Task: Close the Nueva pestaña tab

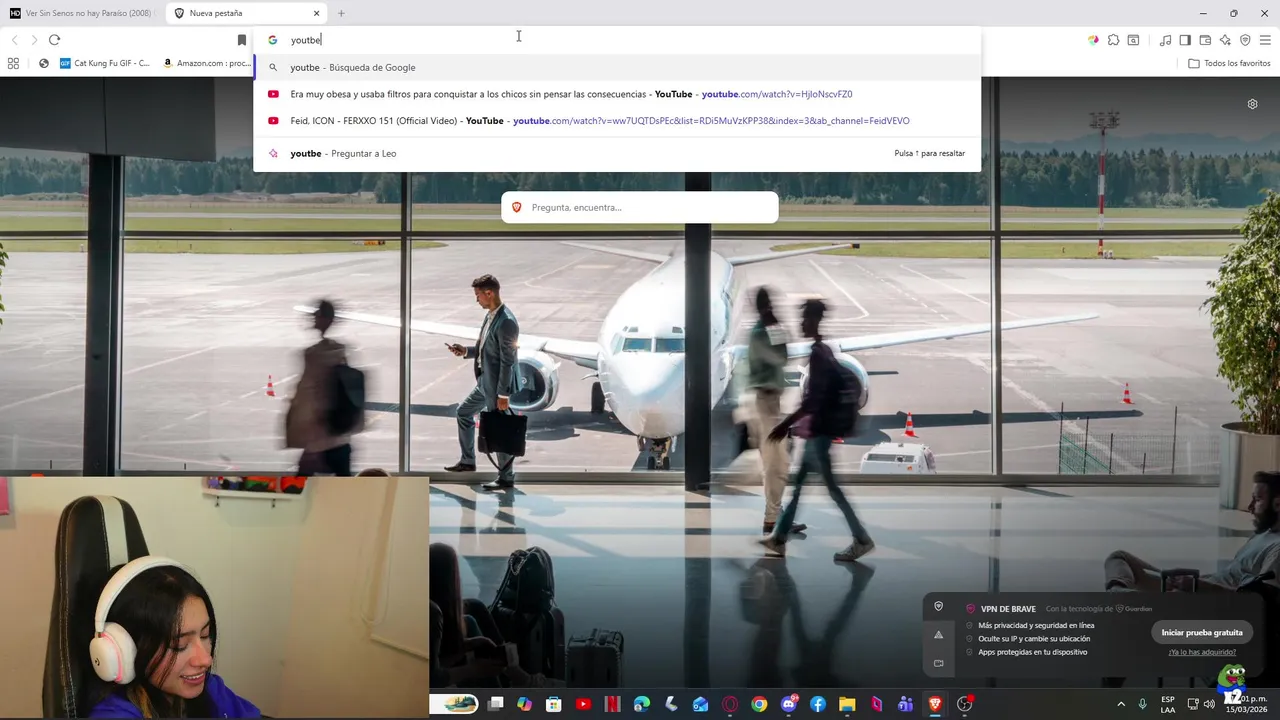Action: (316, 13)
